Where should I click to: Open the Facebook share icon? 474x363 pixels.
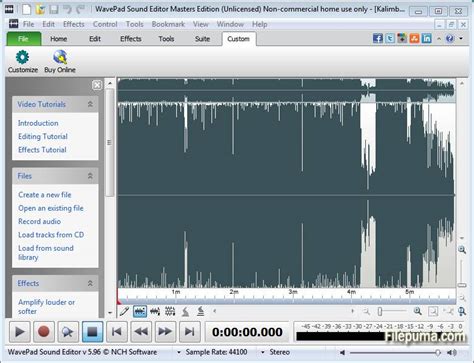[377, 38]
